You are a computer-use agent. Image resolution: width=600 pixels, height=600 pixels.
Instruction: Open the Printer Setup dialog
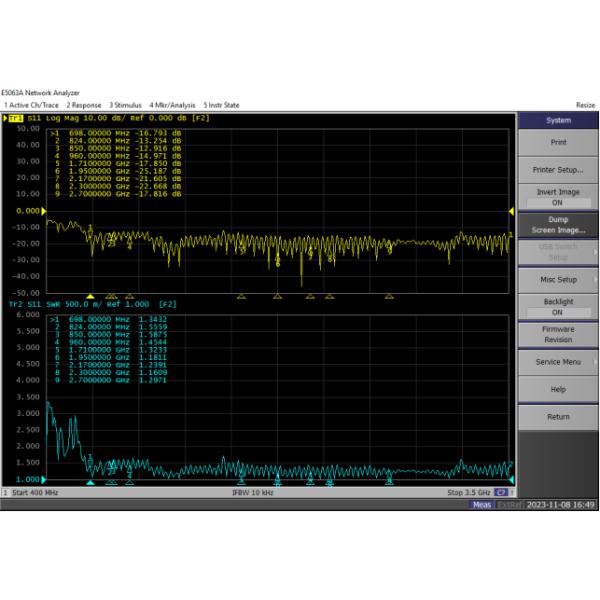pos(557,169)
